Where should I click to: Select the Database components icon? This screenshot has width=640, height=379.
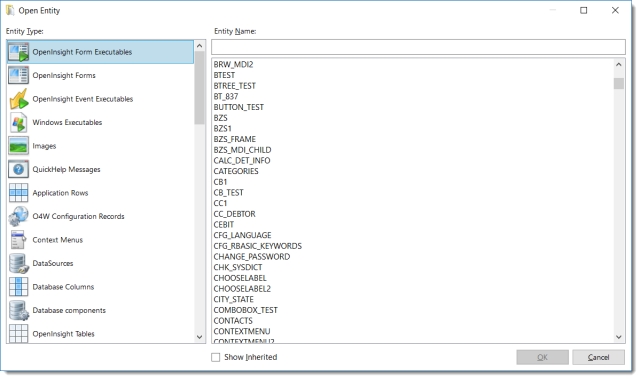tap(19, 310)
